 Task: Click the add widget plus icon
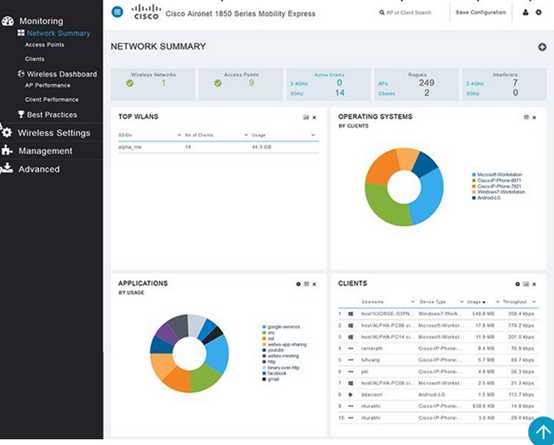click(x=542, y=47)
